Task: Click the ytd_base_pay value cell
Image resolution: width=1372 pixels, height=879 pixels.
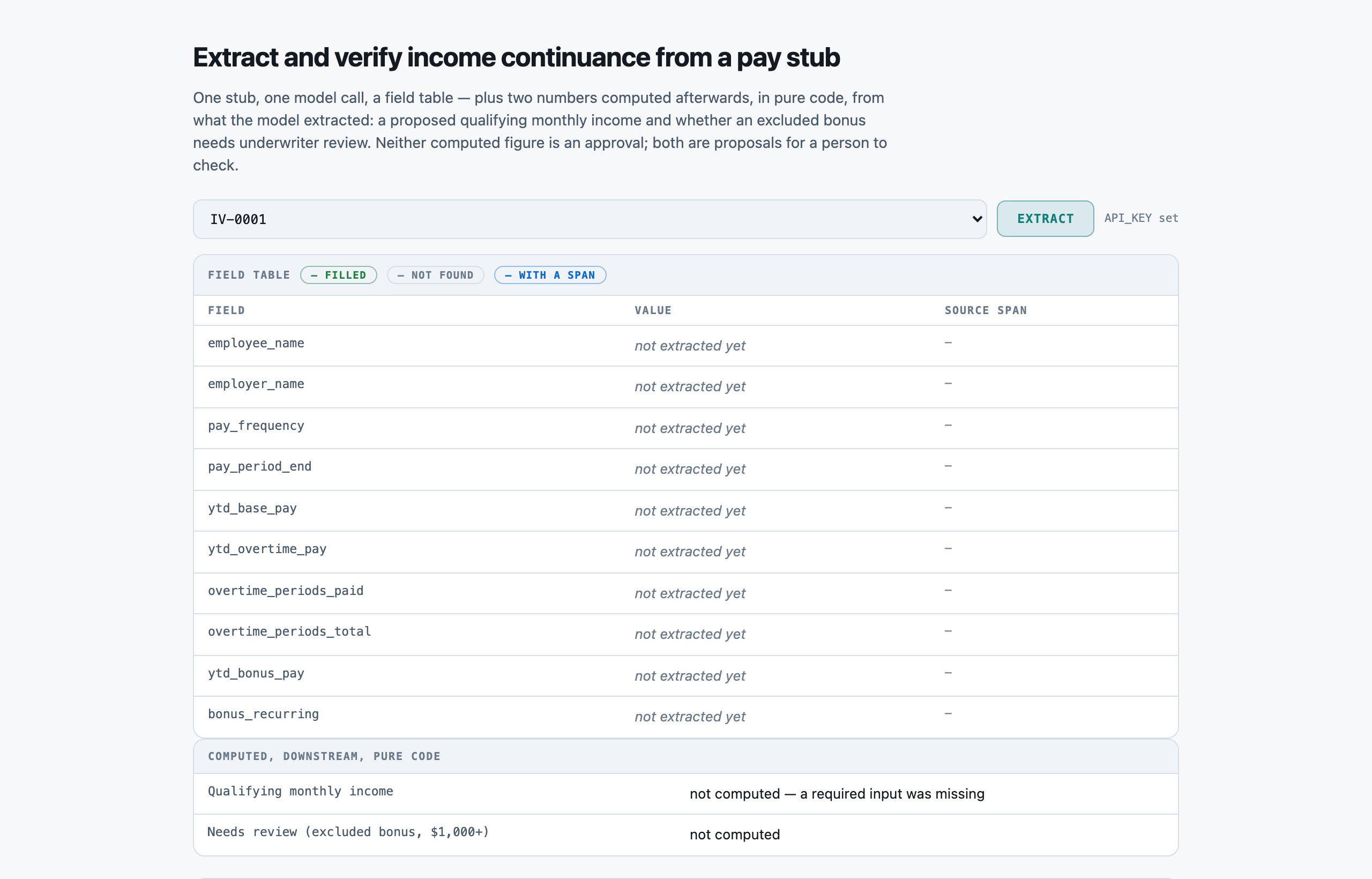Action: tap(690, 511)
